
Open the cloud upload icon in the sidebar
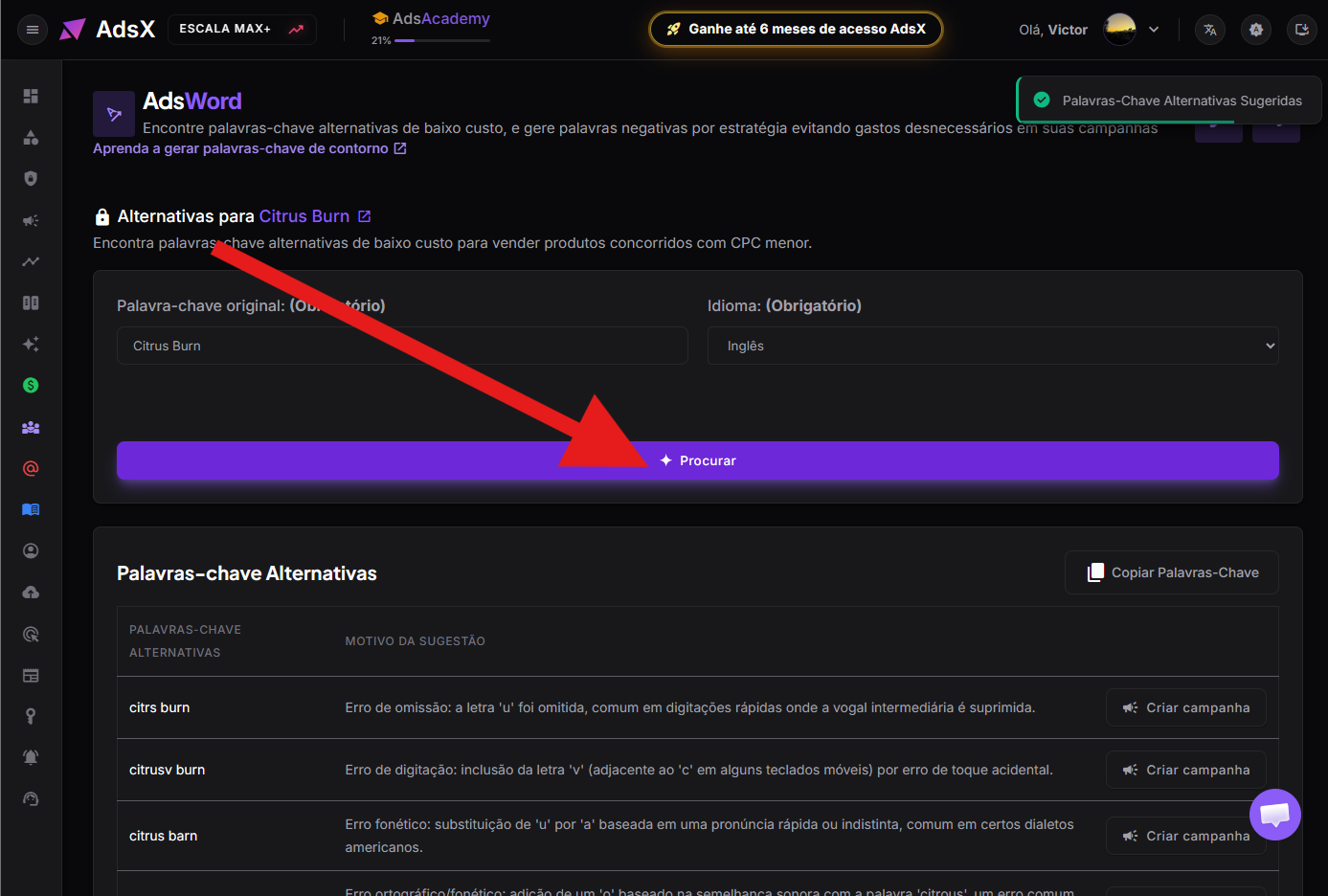31,593
